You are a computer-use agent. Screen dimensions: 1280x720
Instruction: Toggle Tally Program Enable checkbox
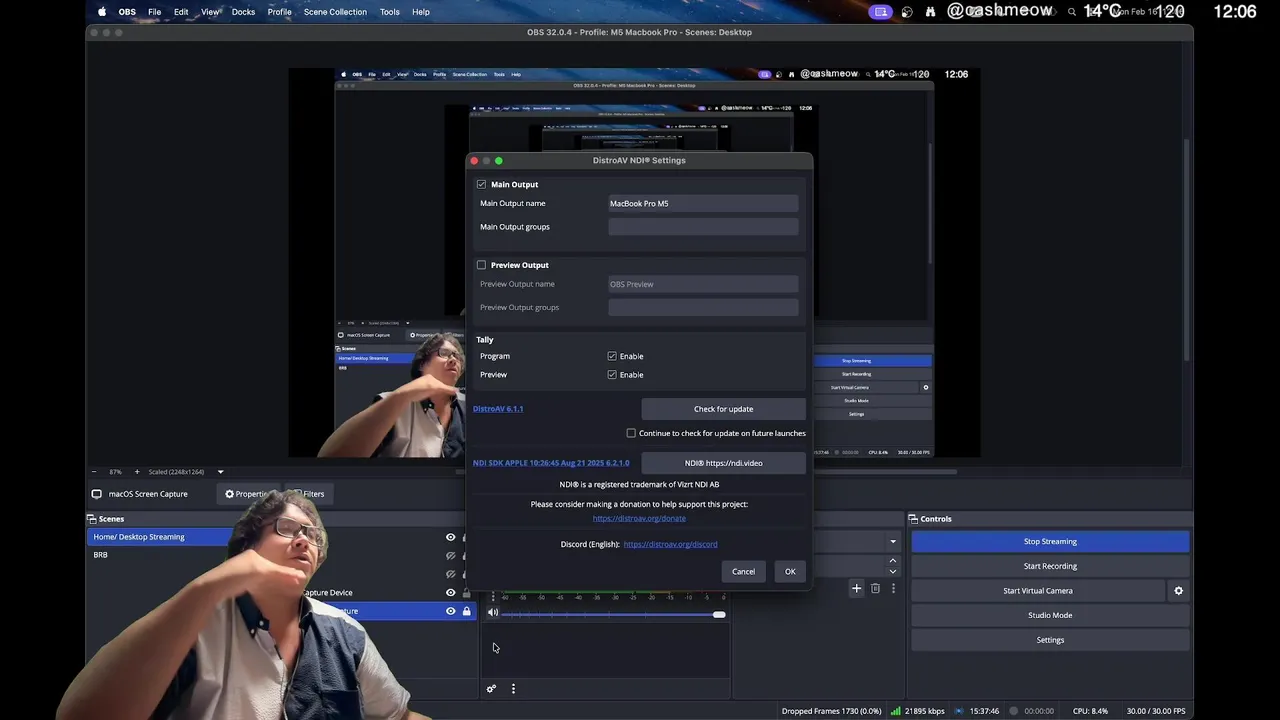[612, 356]
